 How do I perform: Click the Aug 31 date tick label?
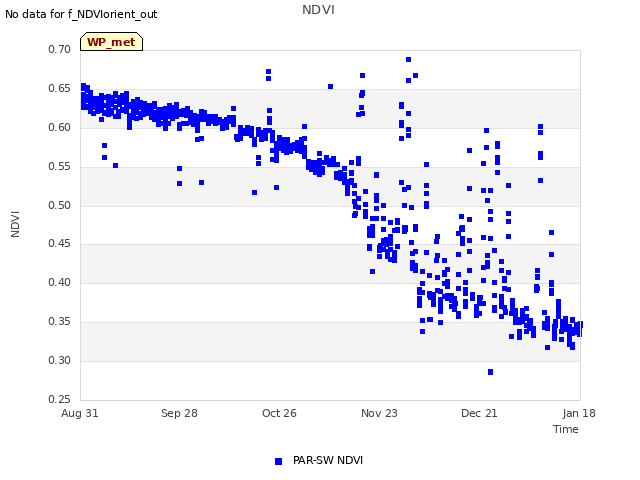(80, 413)
